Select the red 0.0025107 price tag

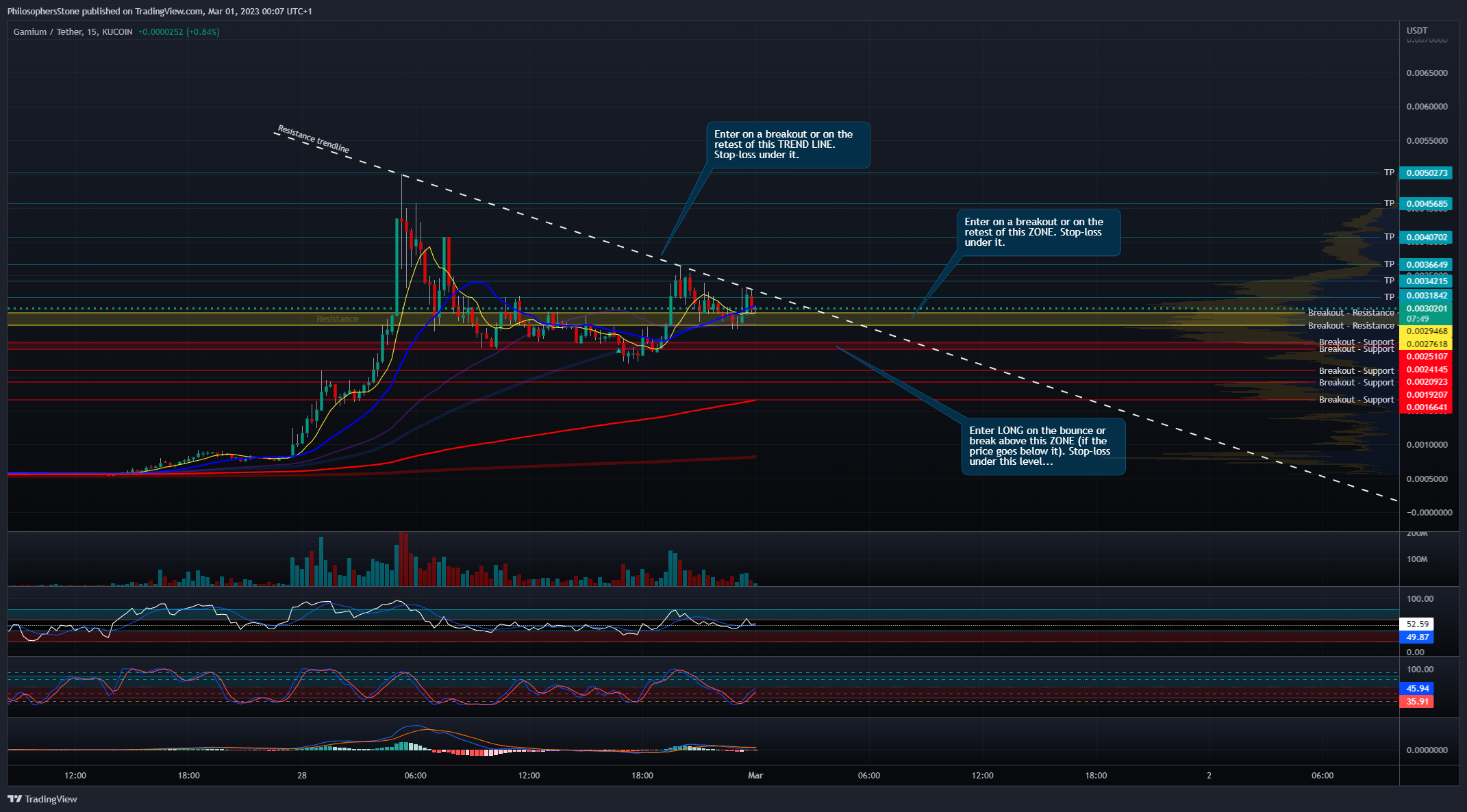tap(1427, 357)
